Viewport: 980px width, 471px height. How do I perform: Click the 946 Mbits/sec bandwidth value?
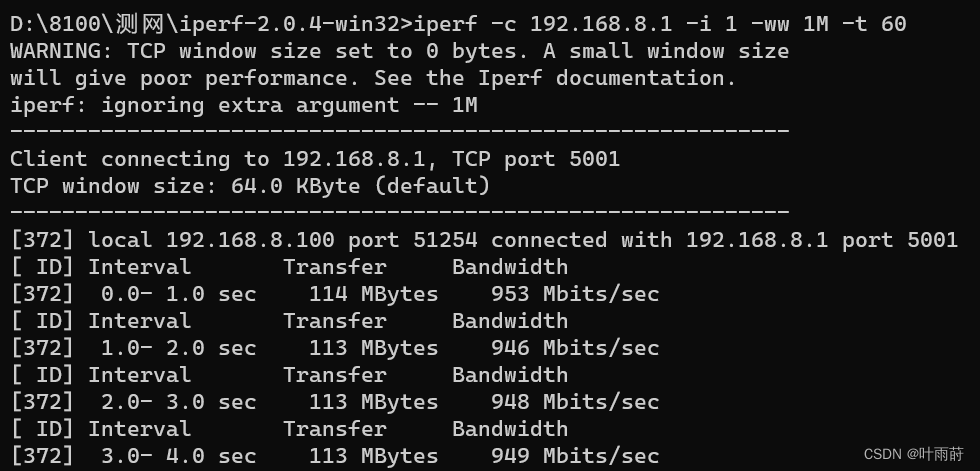pyautogui.click(x=575, y=348)
